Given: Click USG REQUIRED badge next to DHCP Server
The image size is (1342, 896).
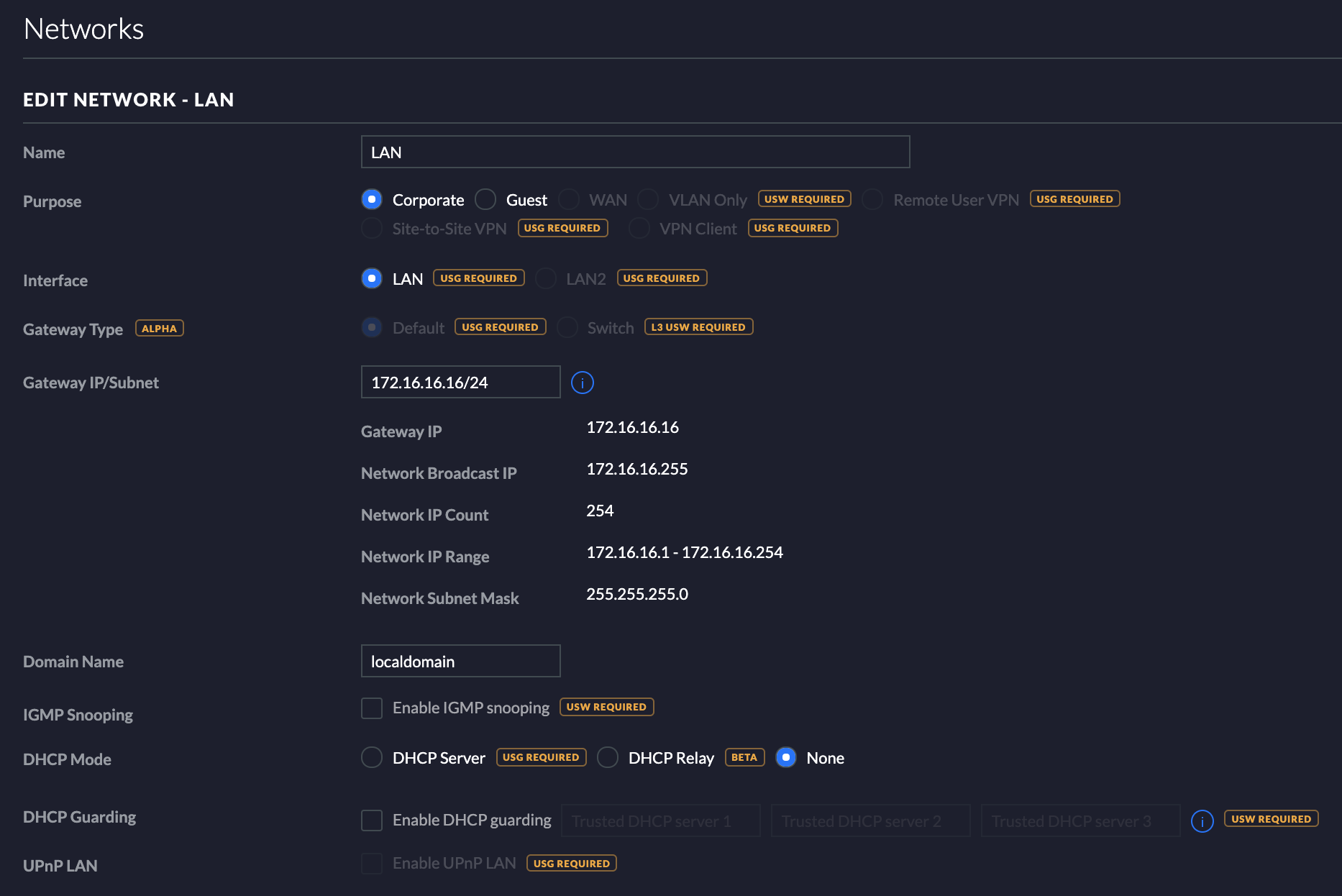Looking at the screenshot, I should pos(541,757).
